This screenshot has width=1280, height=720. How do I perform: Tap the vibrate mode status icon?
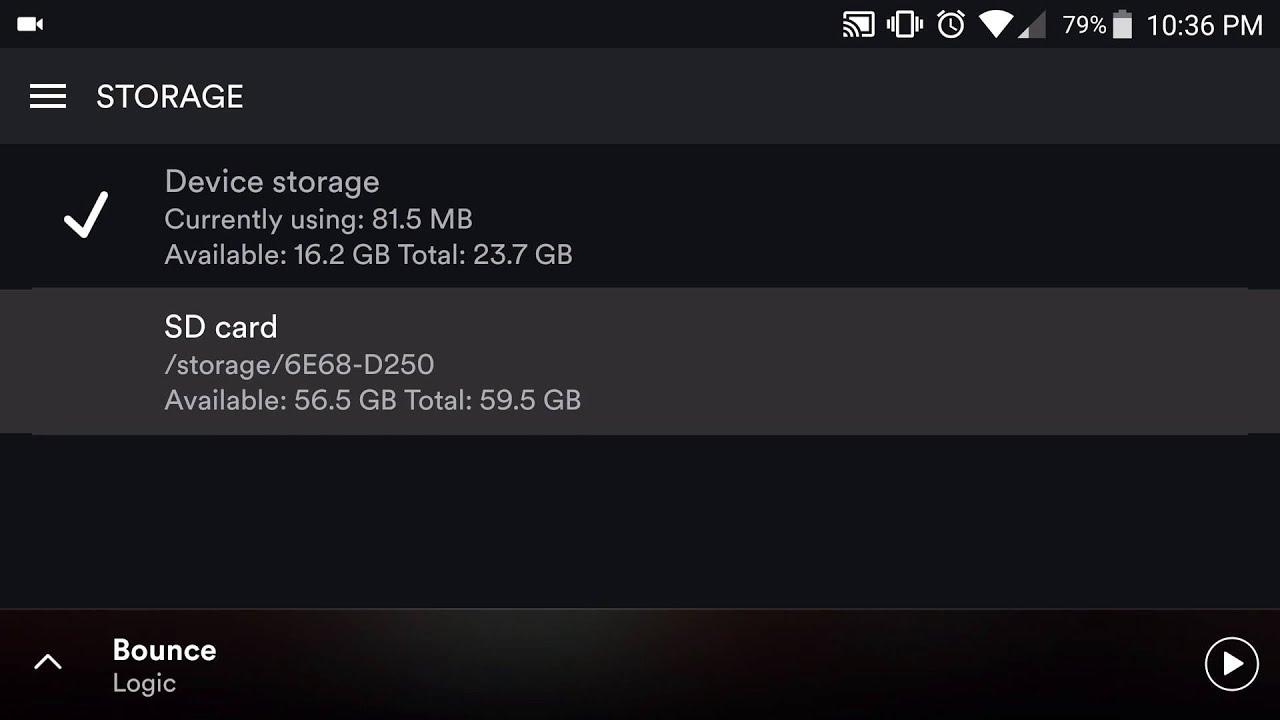[x=905, y=25]
